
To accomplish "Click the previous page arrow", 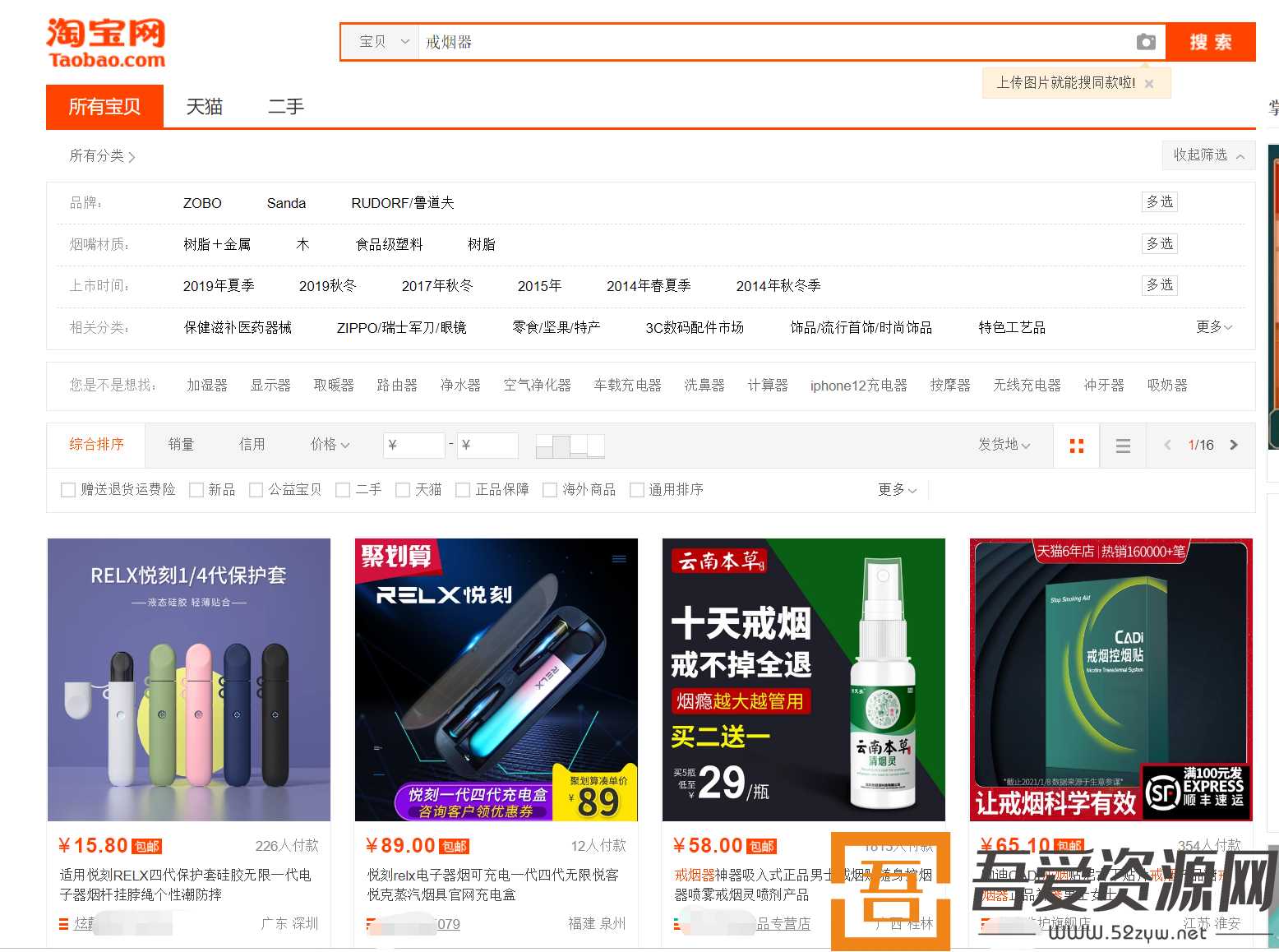I will (1167, 445).
